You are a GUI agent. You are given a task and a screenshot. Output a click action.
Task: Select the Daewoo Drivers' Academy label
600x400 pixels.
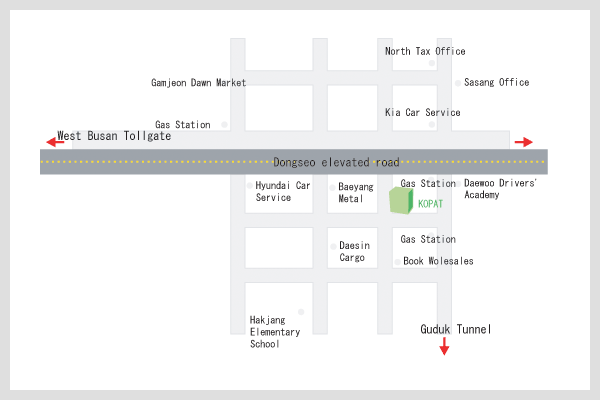coord(501,189)
